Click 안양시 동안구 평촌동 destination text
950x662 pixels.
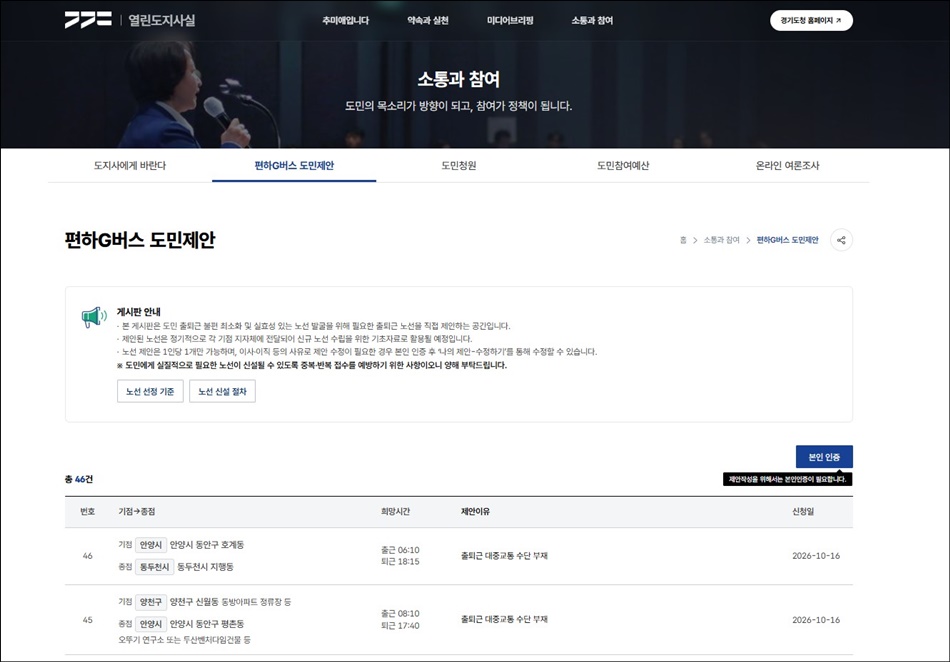pyautogui.click(x=207, y=624)
